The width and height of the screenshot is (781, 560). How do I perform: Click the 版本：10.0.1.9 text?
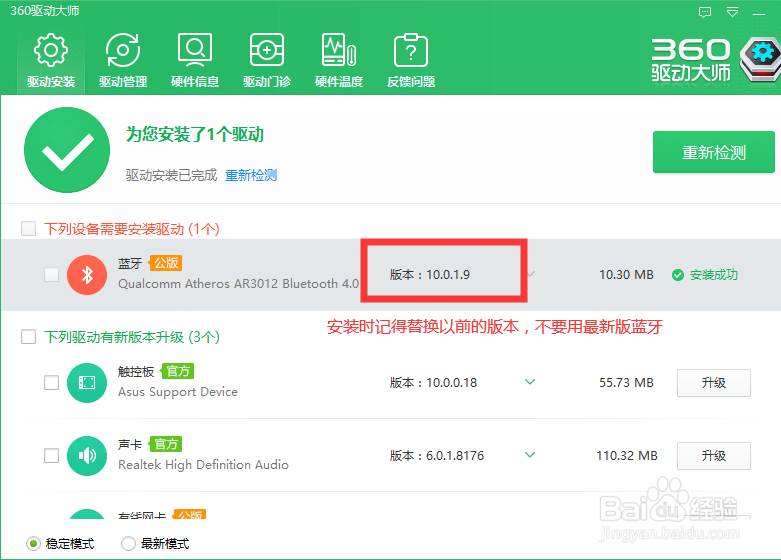[429, 275]
